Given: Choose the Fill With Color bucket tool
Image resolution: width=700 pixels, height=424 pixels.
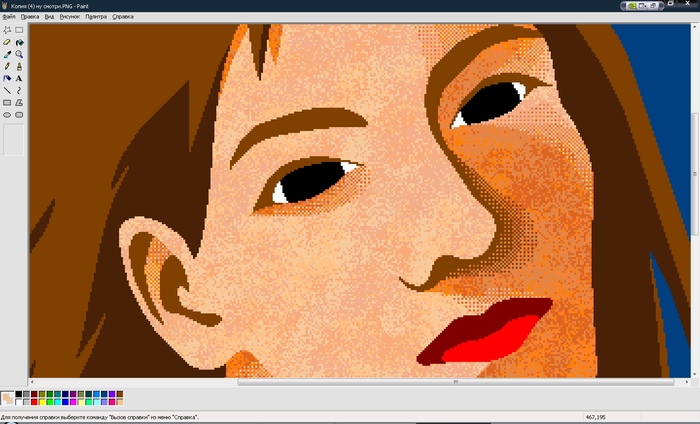Looking at the screenshot, I should [x=20, y=42].
